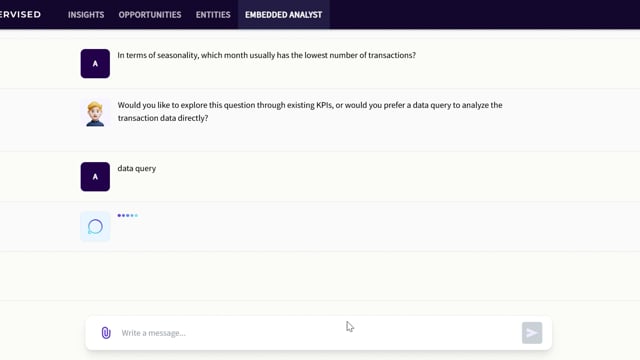Click the analyst character avatar
640x360 pixels.
click(x=95, y=113)
